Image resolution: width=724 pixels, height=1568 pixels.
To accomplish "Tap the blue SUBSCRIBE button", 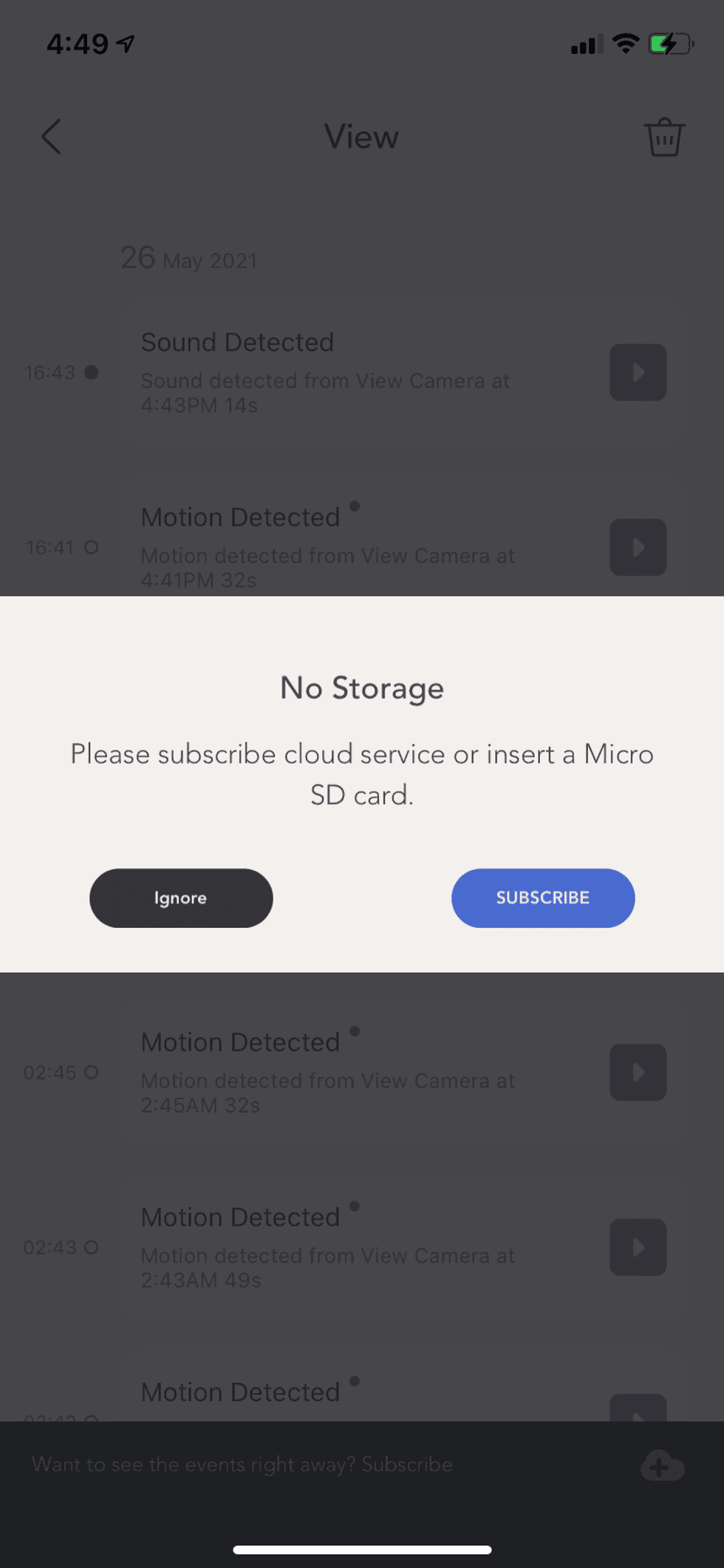I will click(x=543, y=897).
